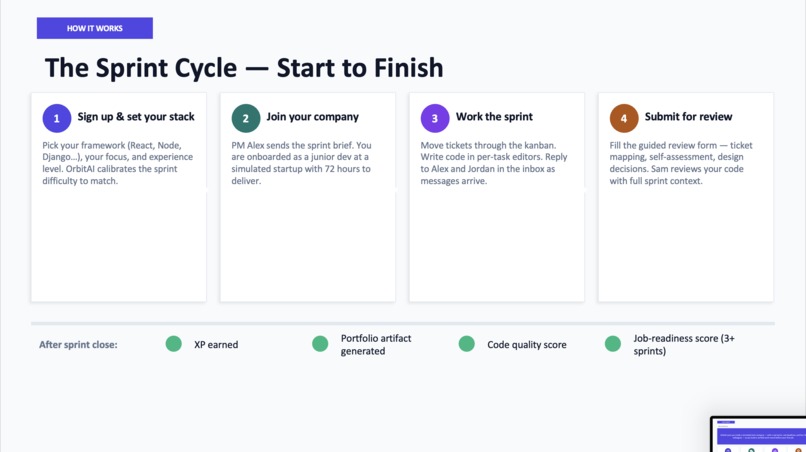
Task: Click green dot beside Portfolio artifact generated
Action: (320, 344)
